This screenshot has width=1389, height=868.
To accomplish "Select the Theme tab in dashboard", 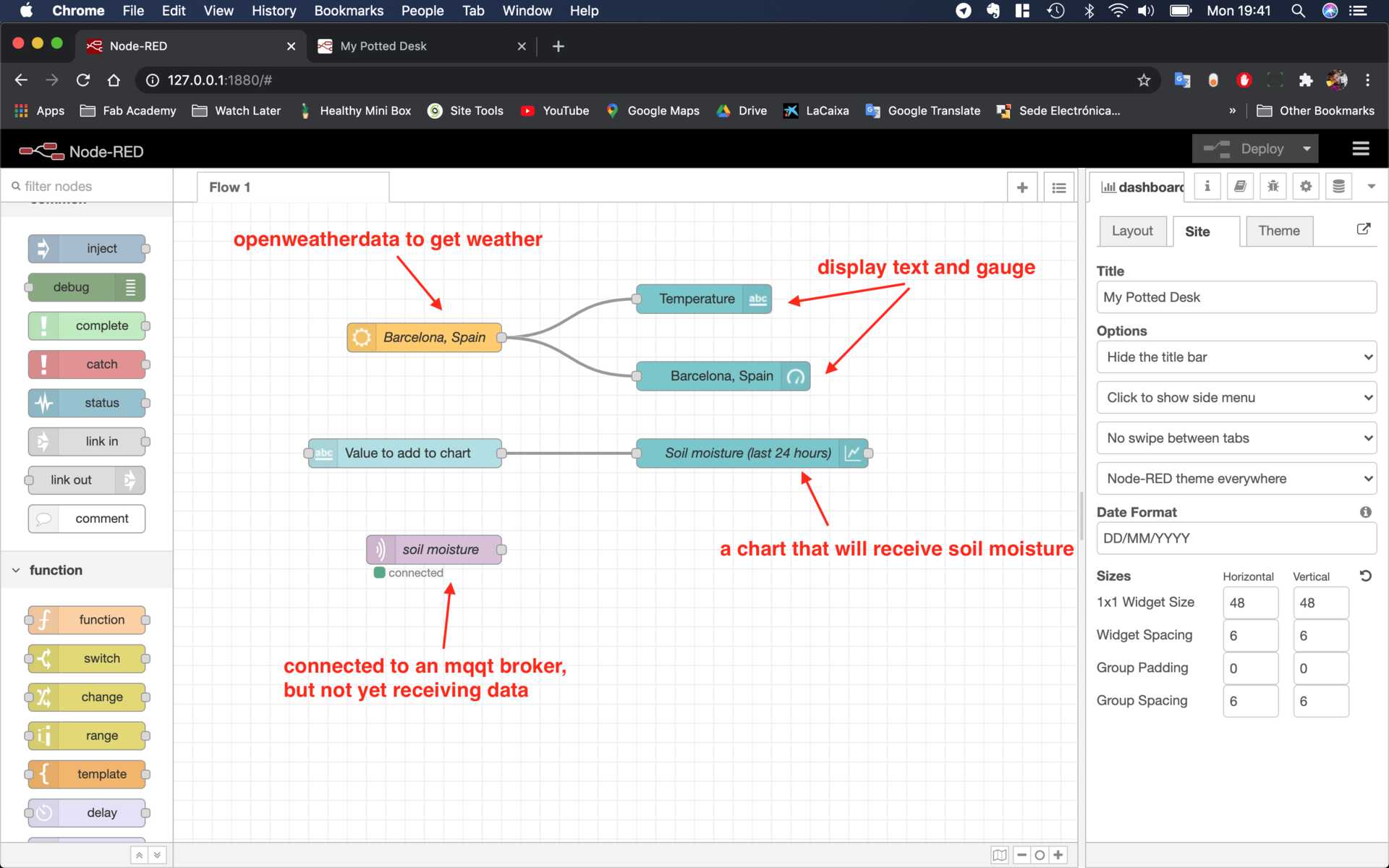I will click(1280, 230).
